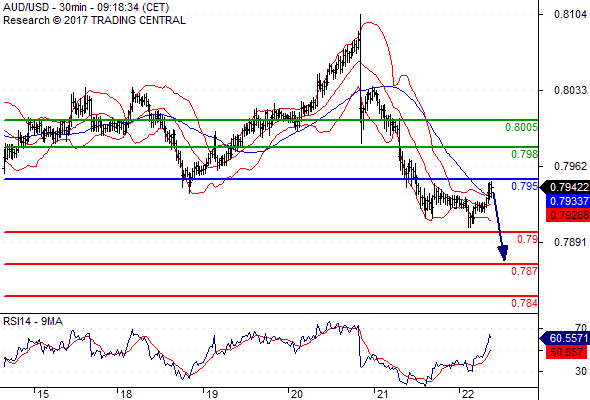Click the AUD/USD 30min chart title
Screen dimensions: 590x400
pyautogui.click(x=86, y=7)
